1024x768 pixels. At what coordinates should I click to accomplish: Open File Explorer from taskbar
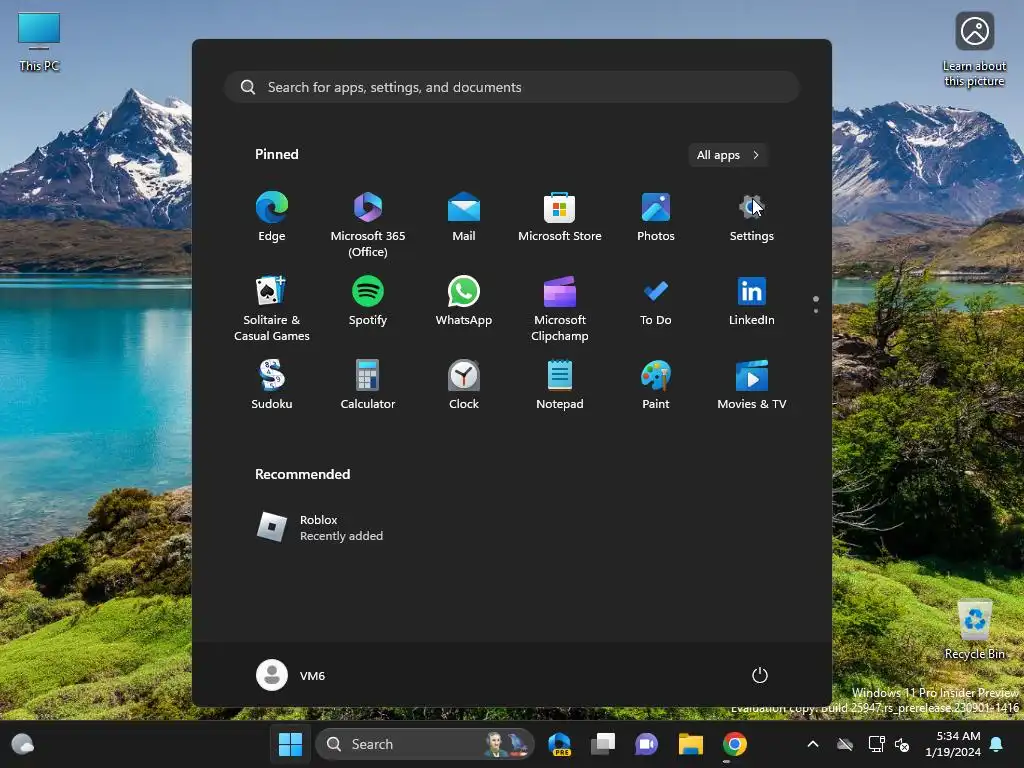coord(690,744)
